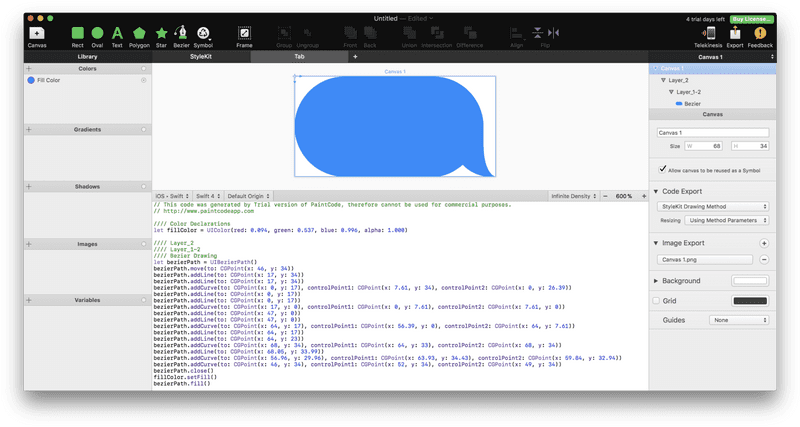Switch to the Tab canvas tab
Screen dimensions: 800x427
click(298, 56)
